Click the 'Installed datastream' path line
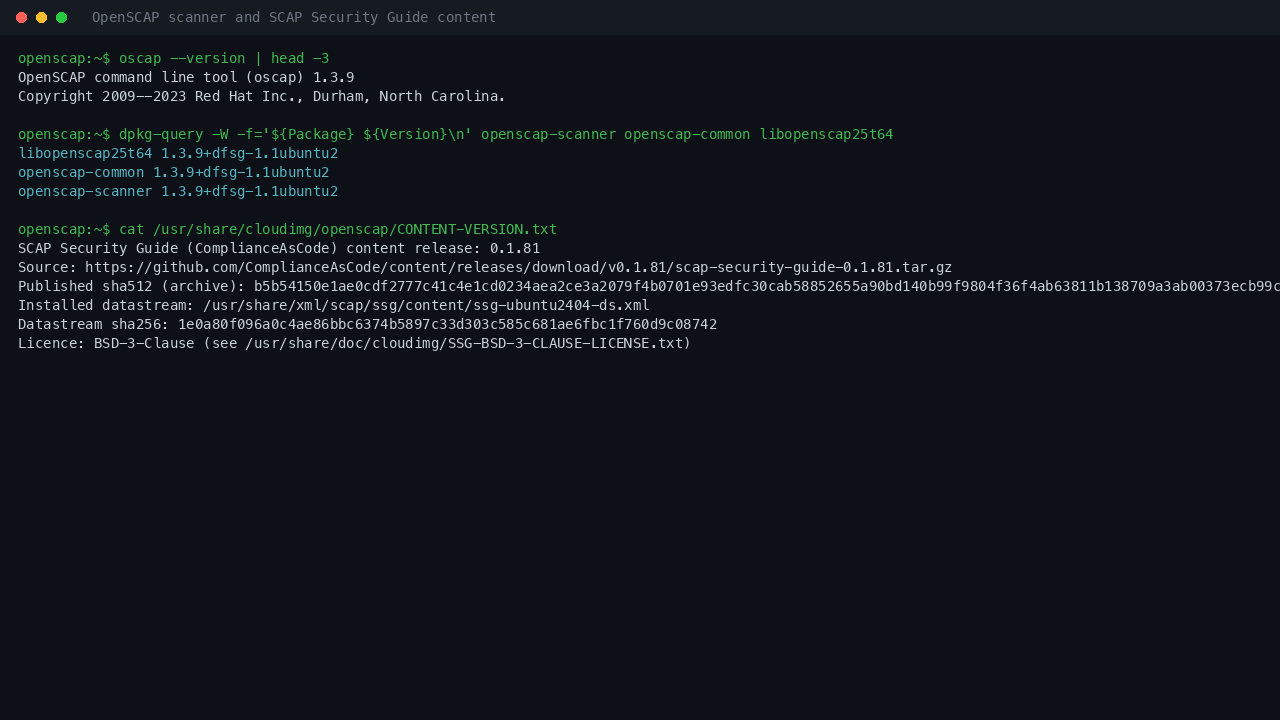The width and height of the screenshot is (1280, 720). [334, 305]
